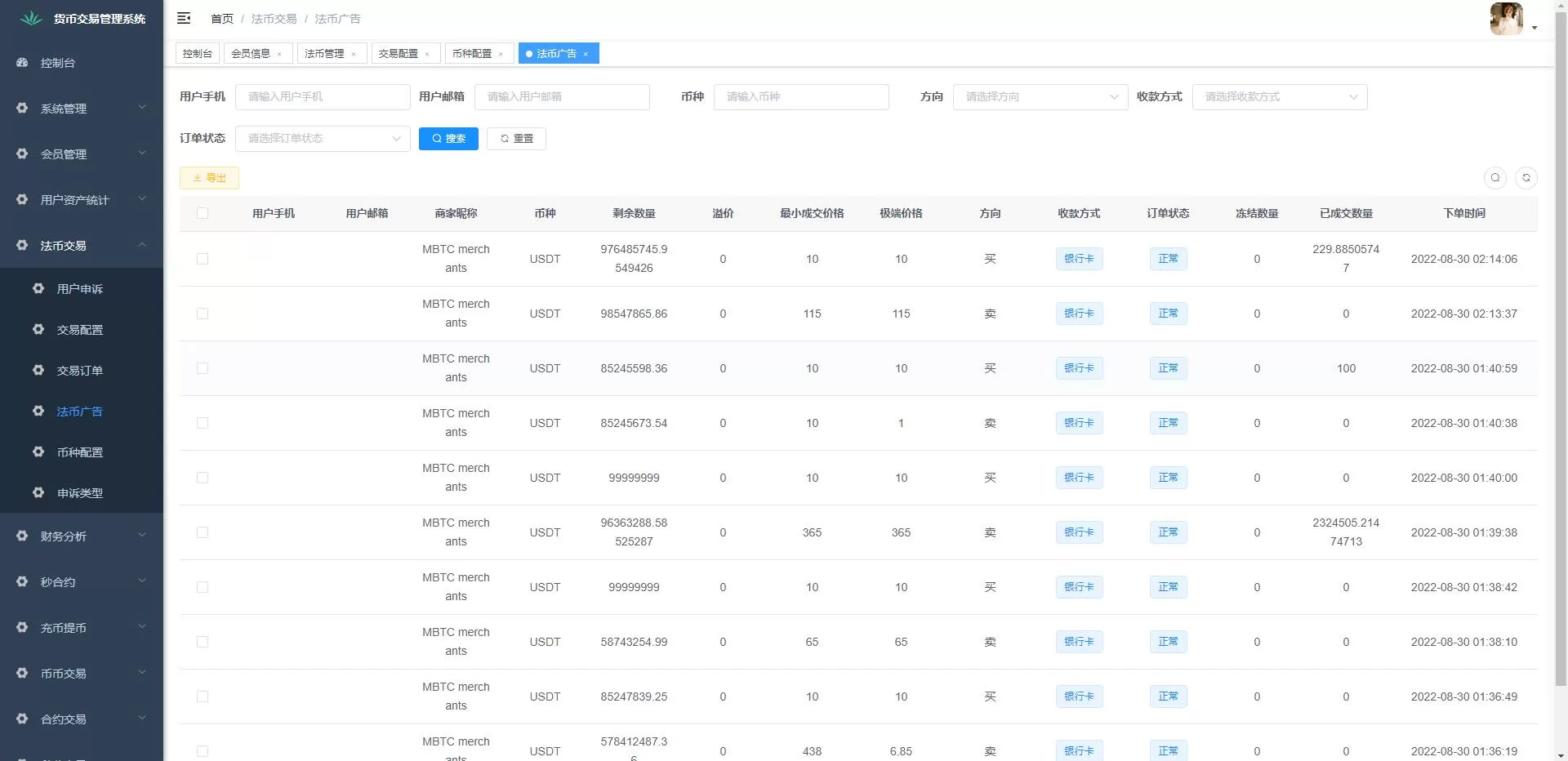Click the gear icon beside 用户申诉
The width and height of the screenshot is (1568, 761).
(x=38, y=288)
